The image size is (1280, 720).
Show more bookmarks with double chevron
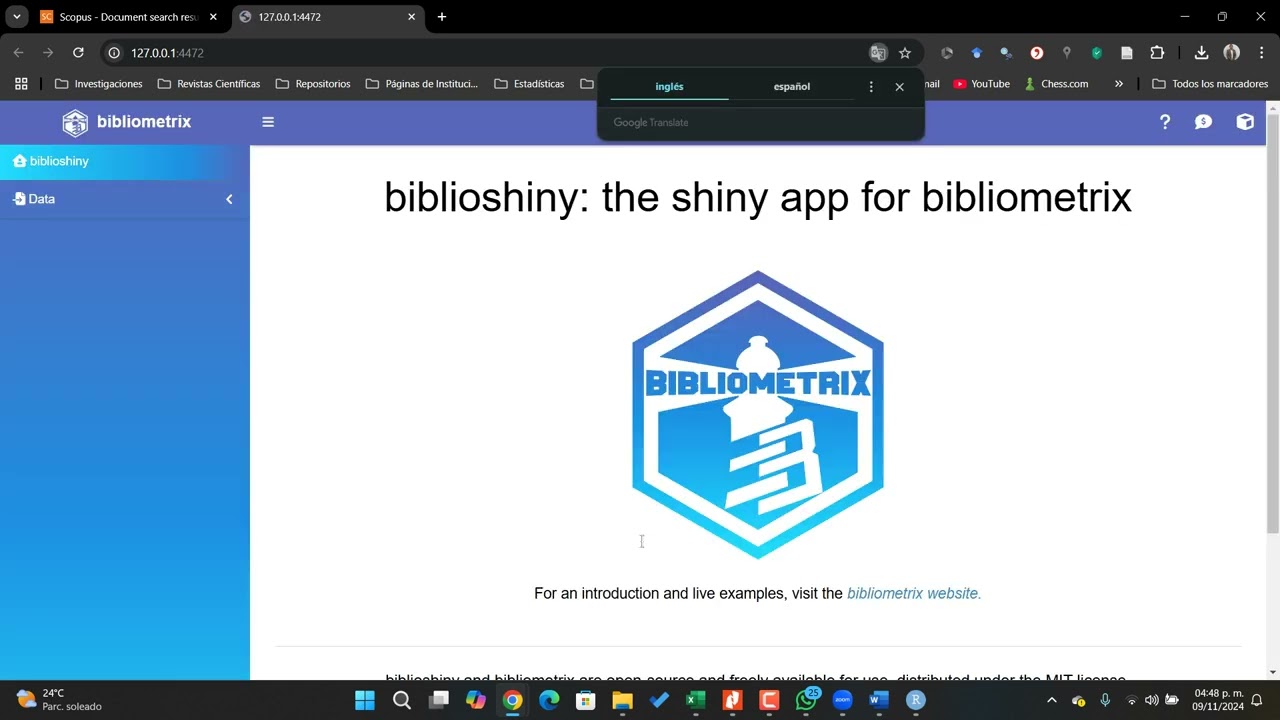click(x=1118, y=84)
